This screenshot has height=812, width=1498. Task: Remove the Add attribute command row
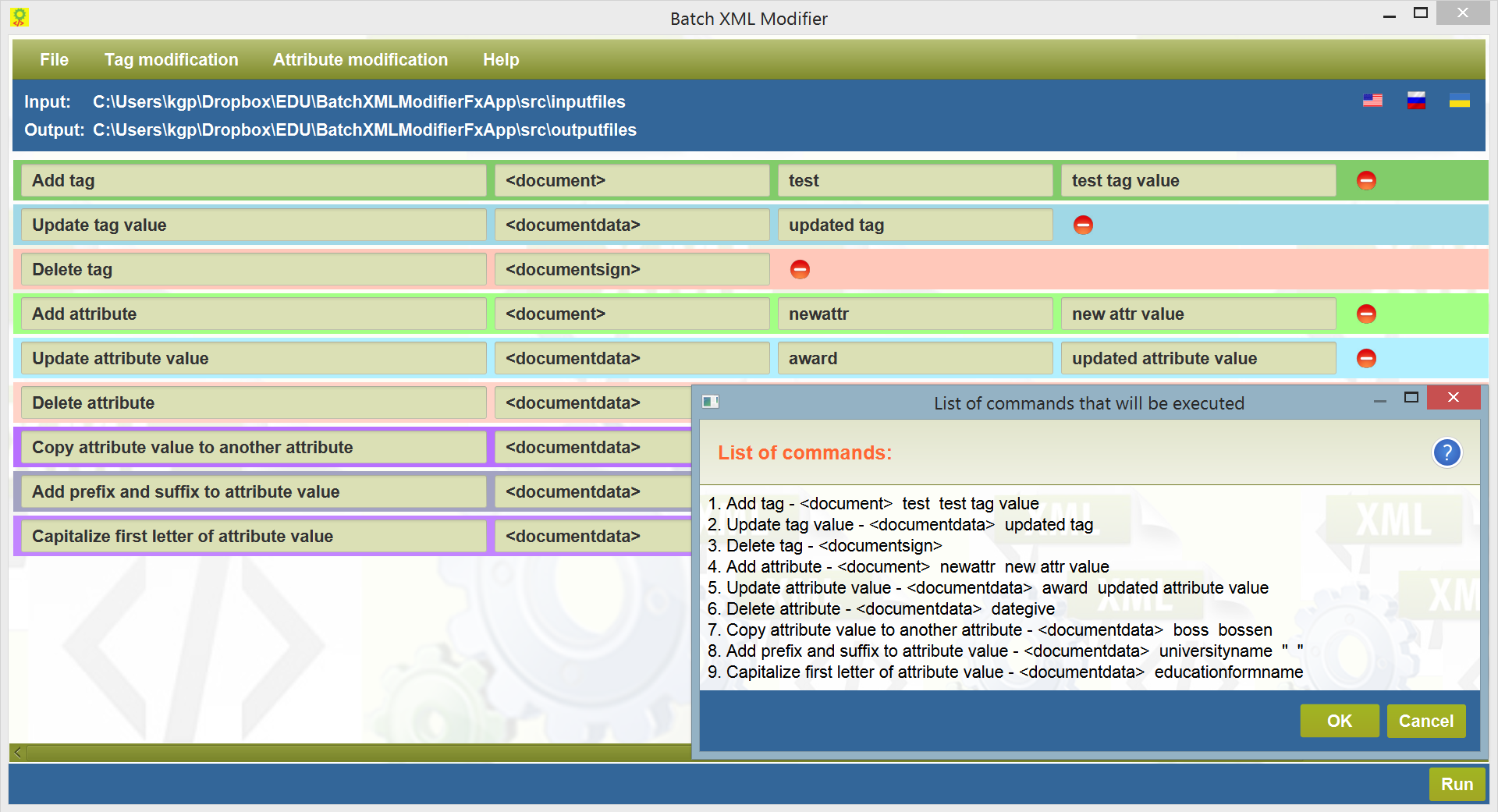click(x=1366, y=314)
